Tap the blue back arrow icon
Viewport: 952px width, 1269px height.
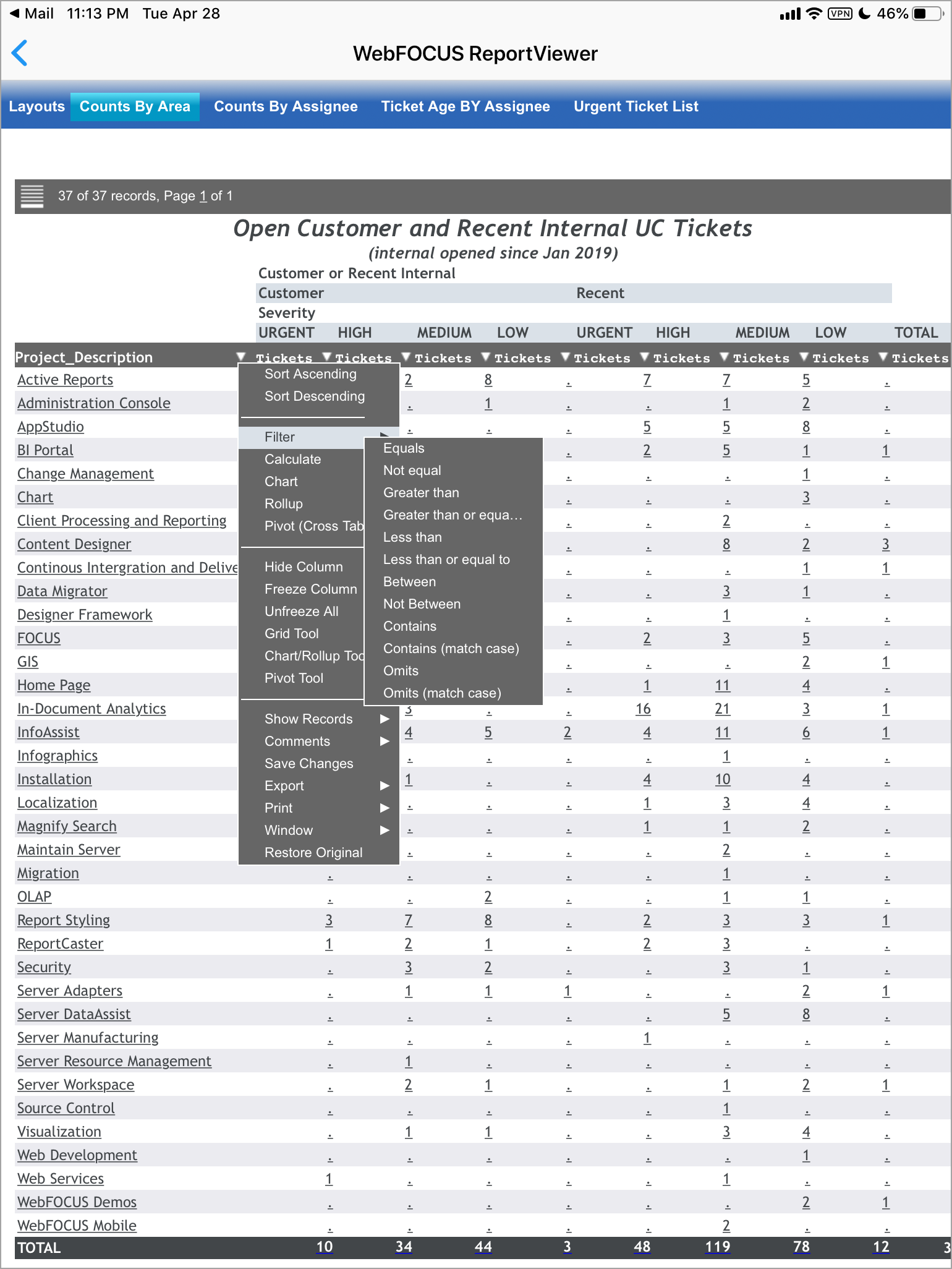click(20, 53)
